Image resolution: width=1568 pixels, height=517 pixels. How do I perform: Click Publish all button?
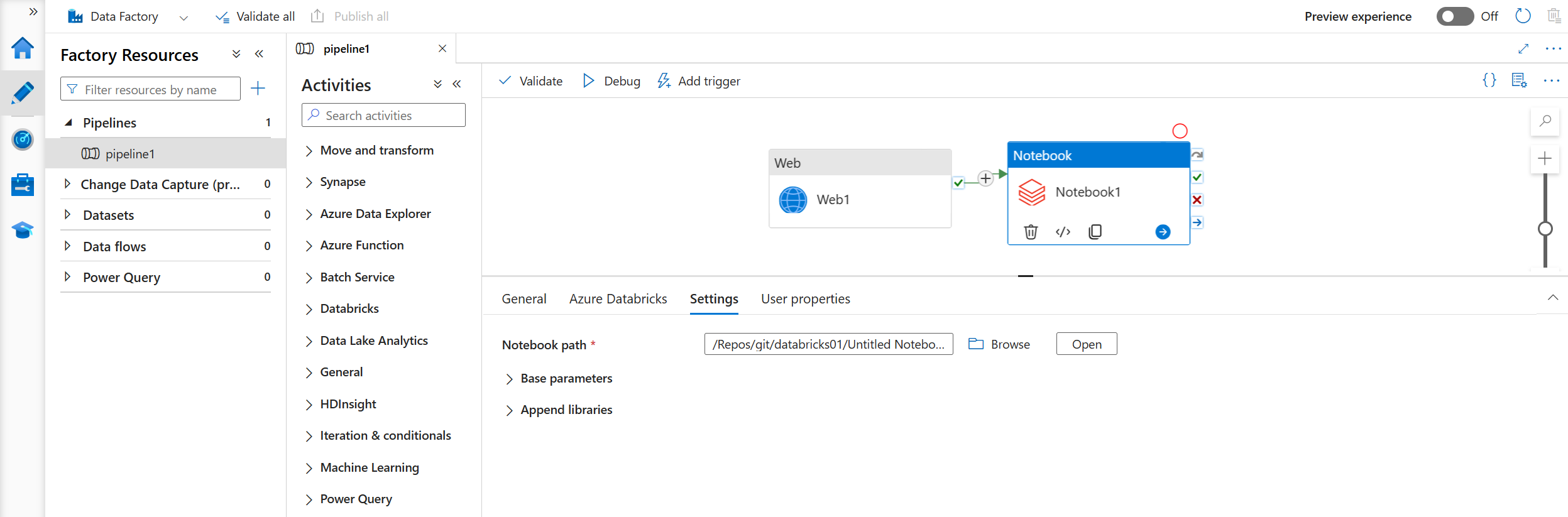click(350, 16)
